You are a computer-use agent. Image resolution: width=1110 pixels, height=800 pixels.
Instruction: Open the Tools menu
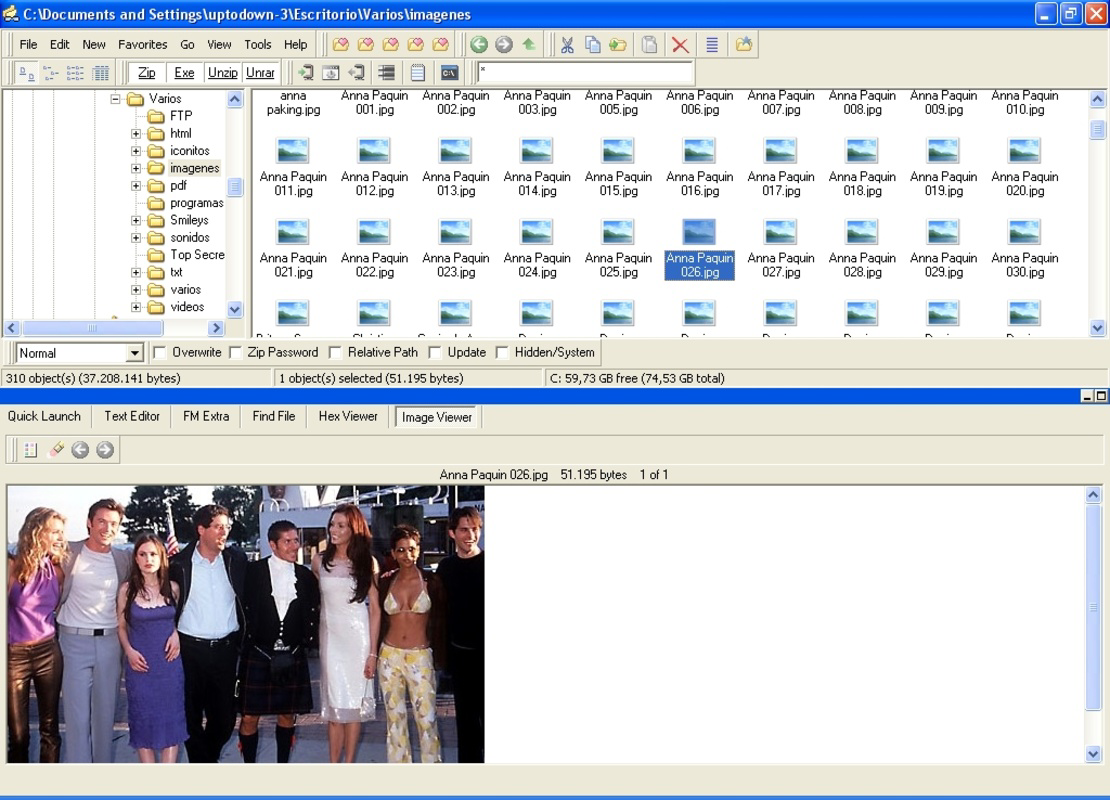click(x=258, y=44)
